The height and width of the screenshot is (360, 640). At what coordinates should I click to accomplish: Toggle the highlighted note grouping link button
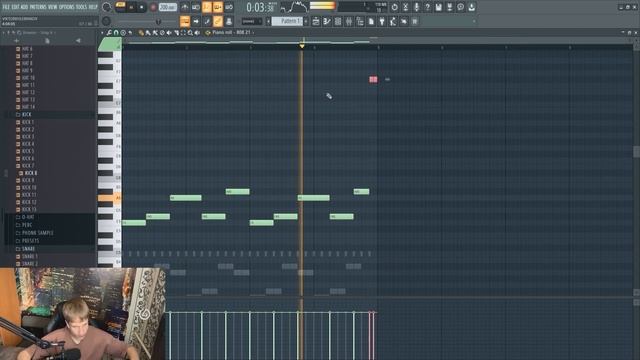point(218,21)
